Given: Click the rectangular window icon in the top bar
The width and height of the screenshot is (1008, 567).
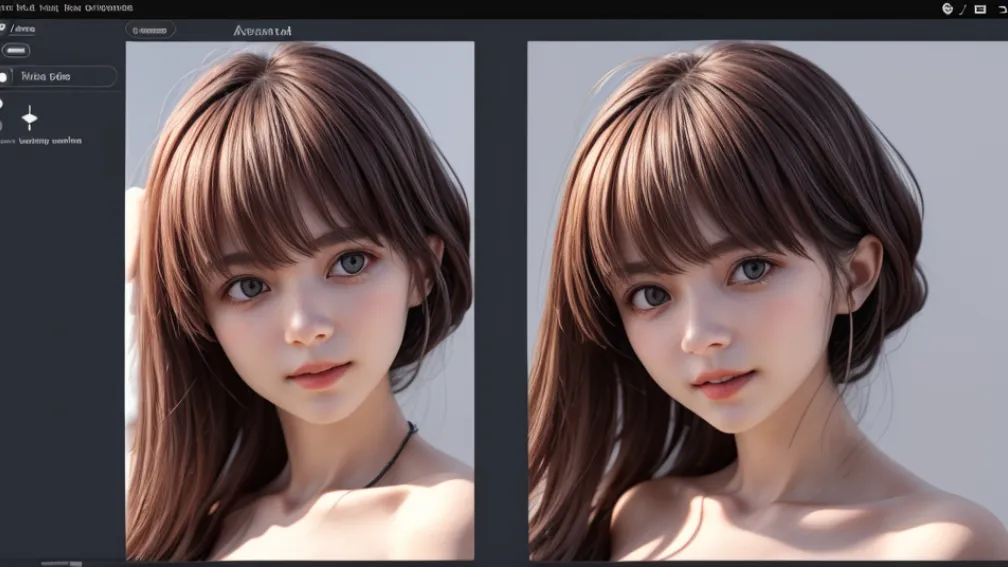Looking at the screenshot, I should [x=980, y=9].
